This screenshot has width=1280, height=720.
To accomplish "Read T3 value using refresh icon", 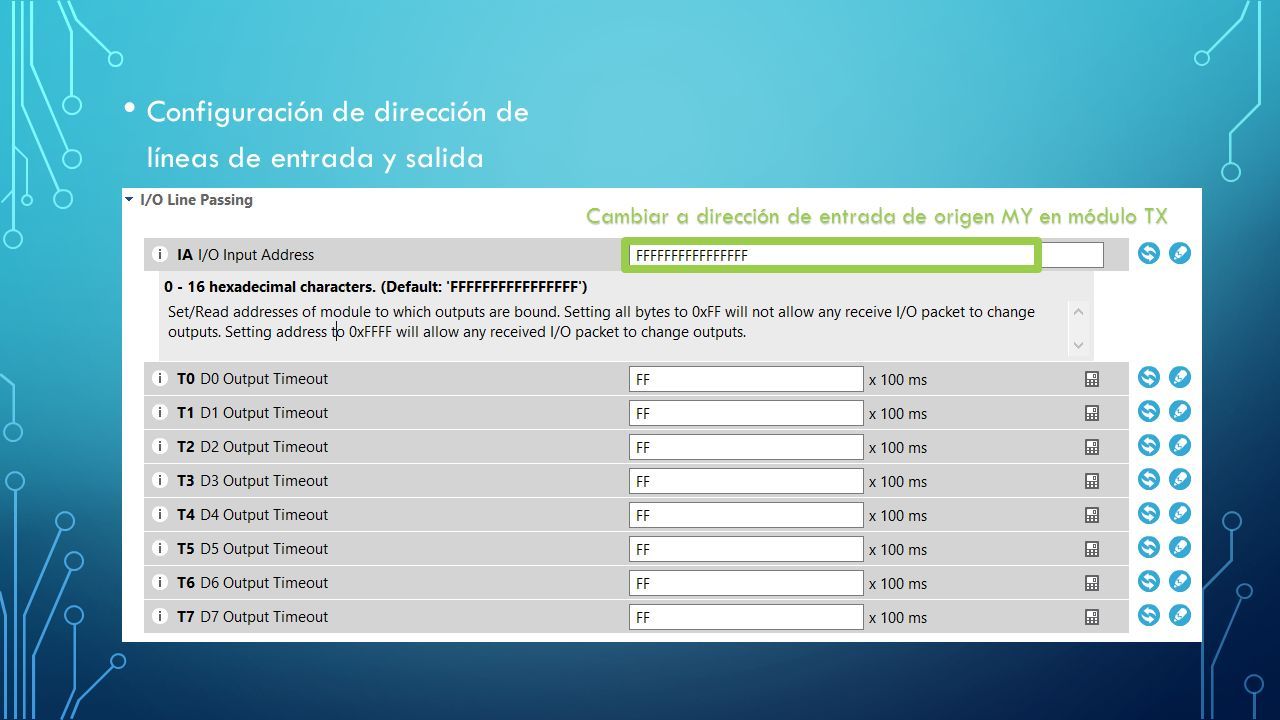I will click(1149, 479).
